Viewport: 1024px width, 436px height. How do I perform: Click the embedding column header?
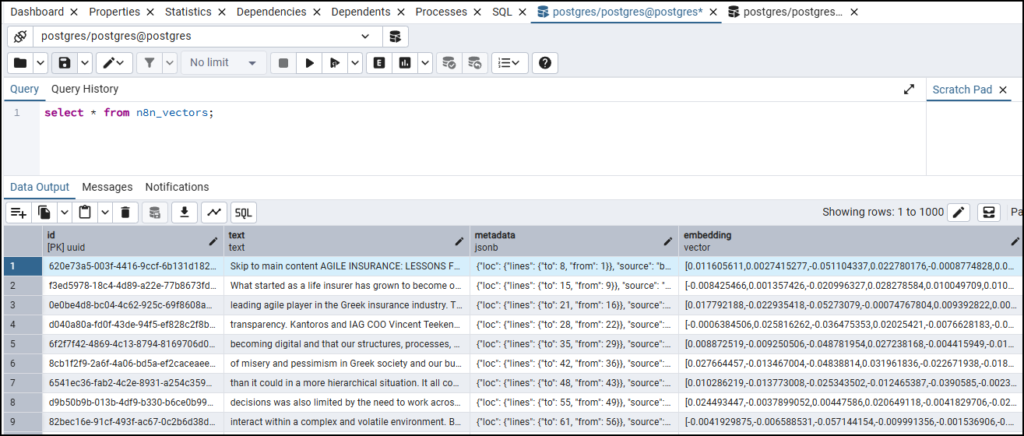[x=850, y=241]
